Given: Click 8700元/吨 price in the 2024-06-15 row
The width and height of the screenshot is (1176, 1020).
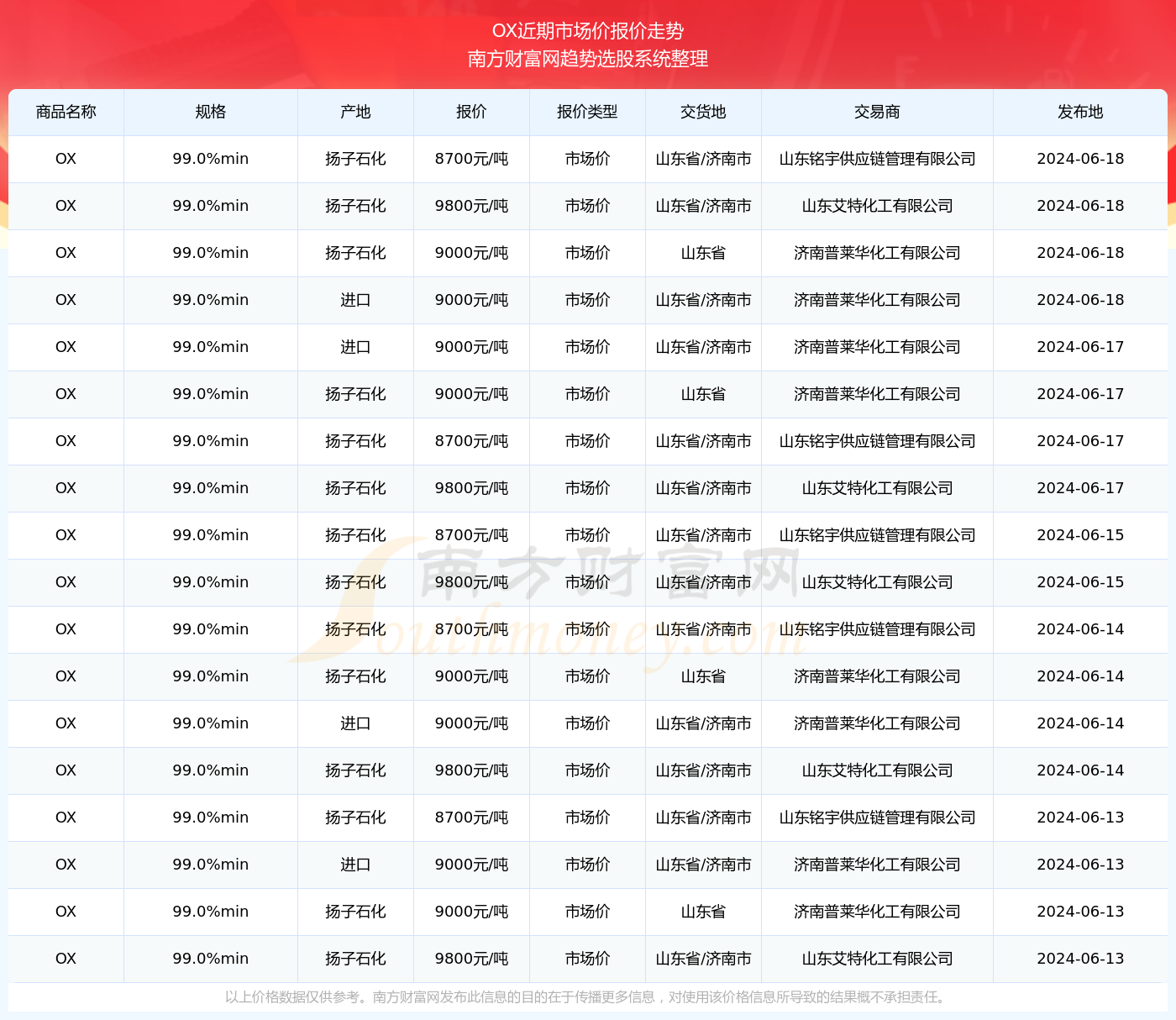Looking at the screenshot, I should [x=471, y=535].
